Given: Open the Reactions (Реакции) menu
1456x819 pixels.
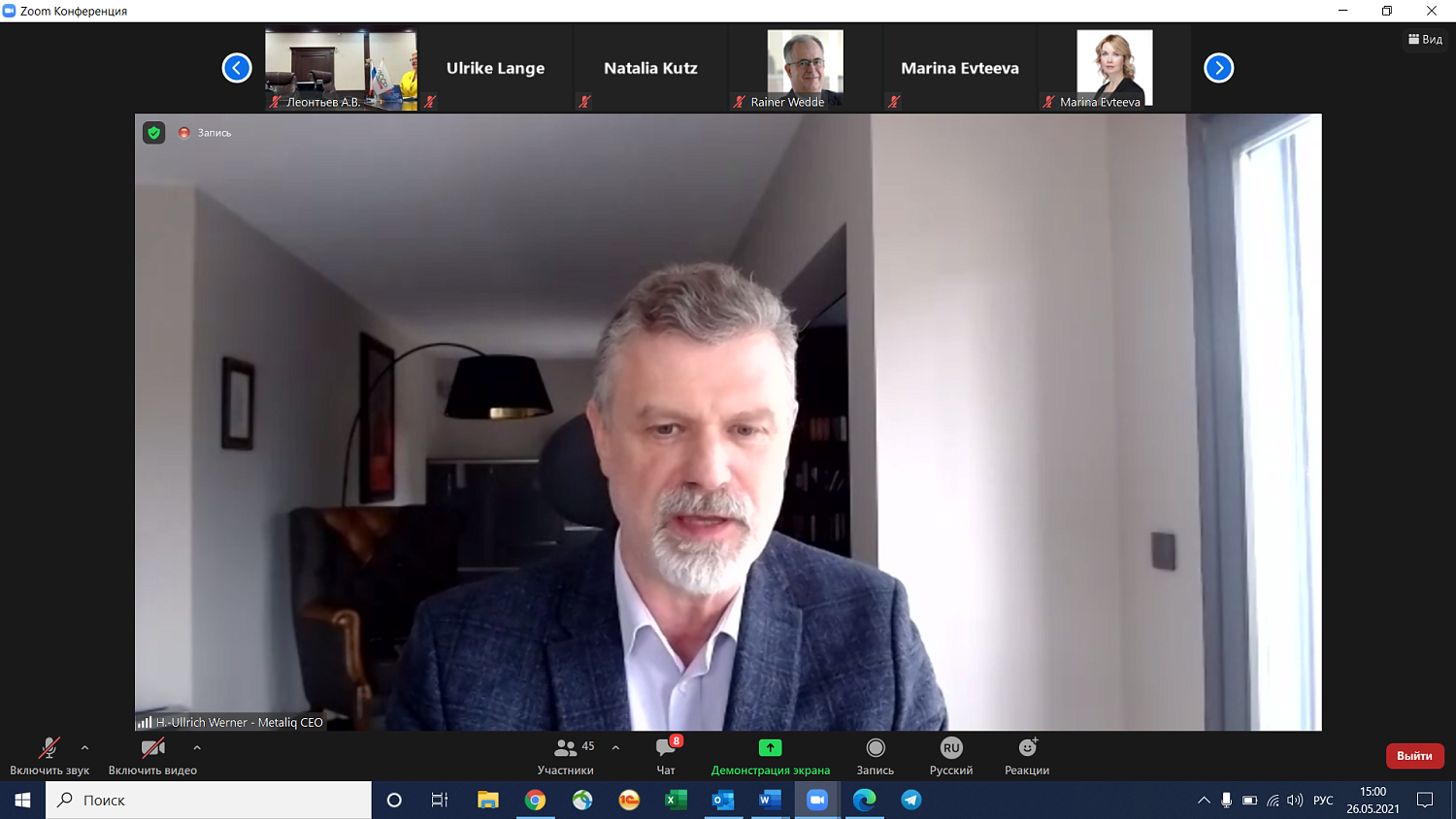Looking at the screenshot, I should [1027, 748].
